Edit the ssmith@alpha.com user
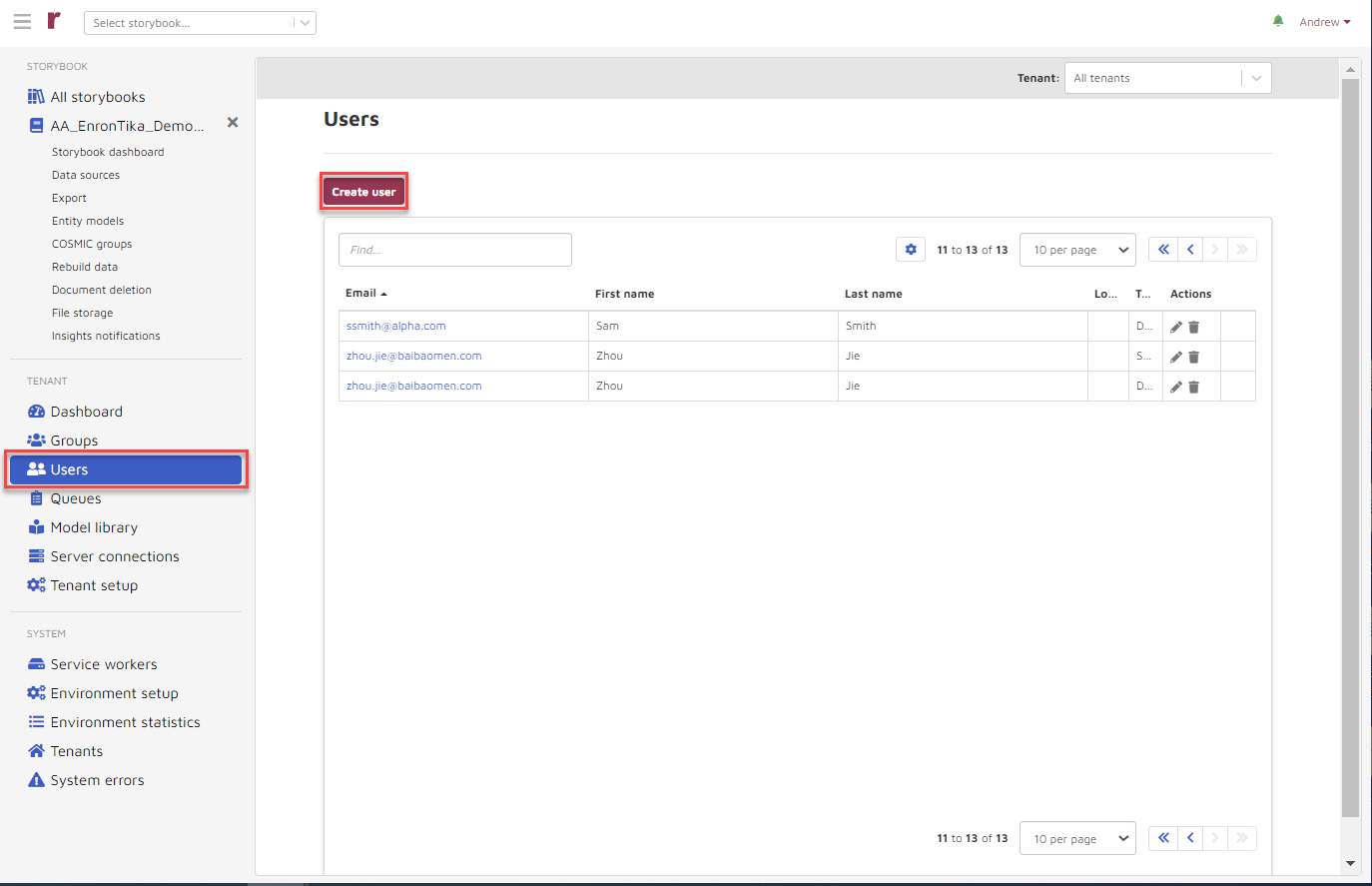Screen dimensions: 1372x886 pos(1176,327)
